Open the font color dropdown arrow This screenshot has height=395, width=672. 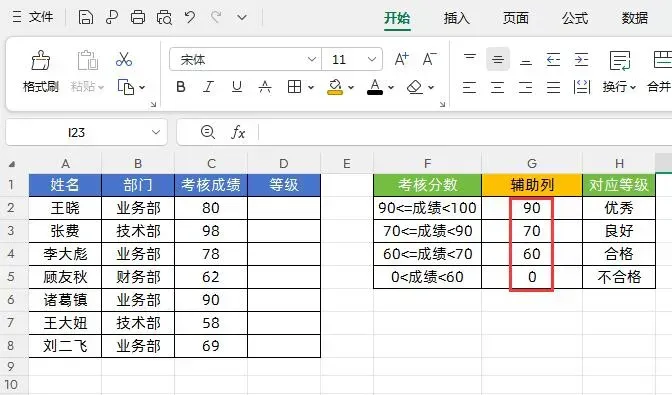391,88
